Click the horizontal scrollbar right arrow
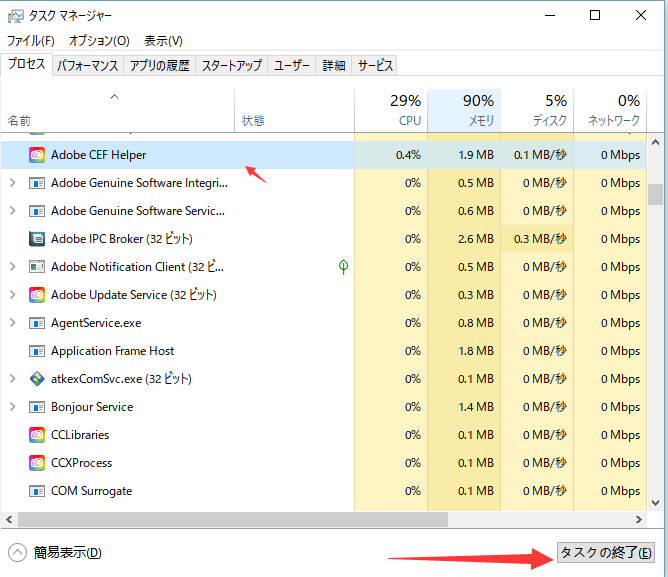The image size is (668, 577). tap(639, 519)
